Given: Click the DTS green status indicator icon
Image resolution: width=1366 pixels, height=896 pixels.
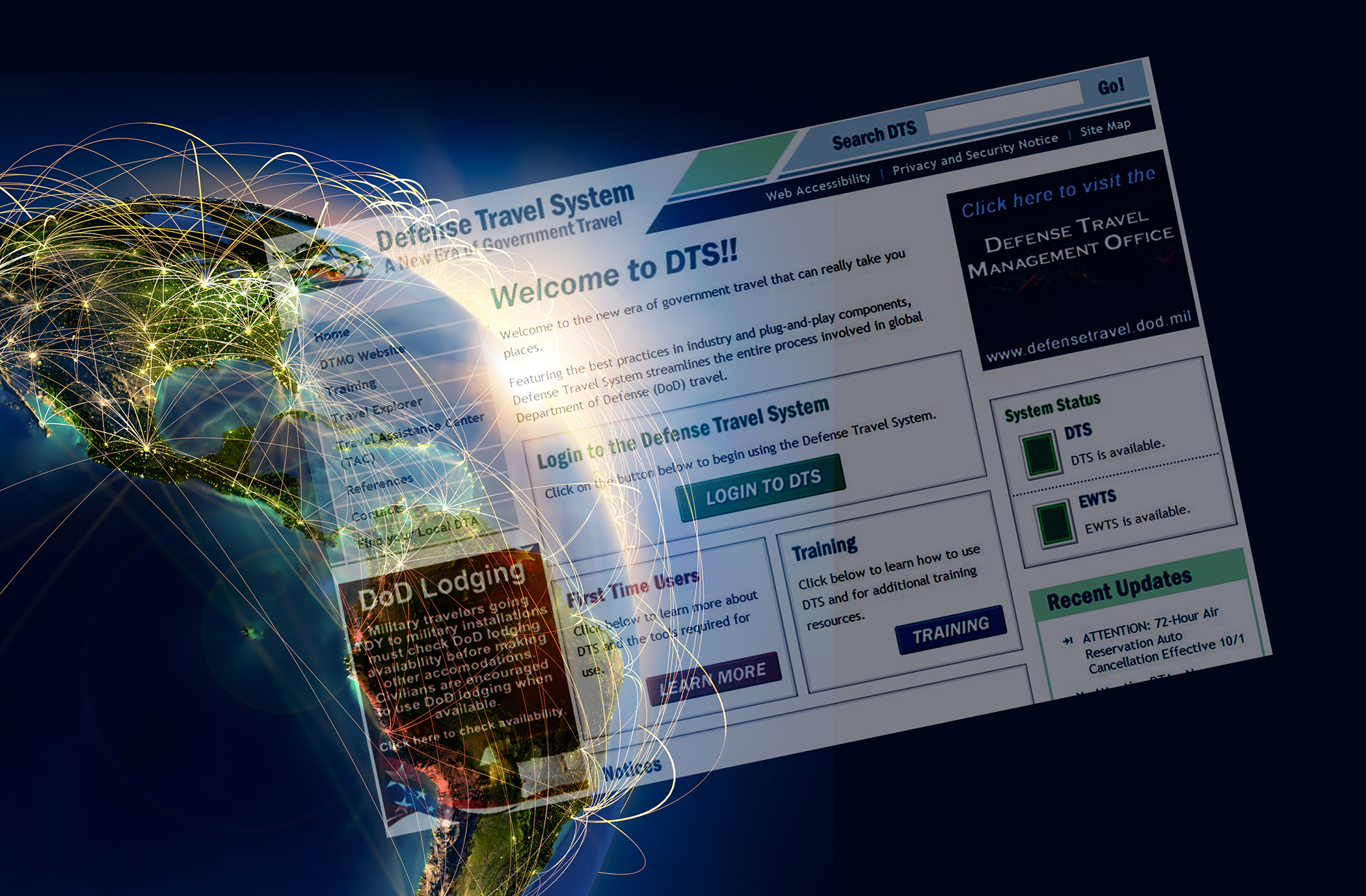Looking at the screenshot, I should (1039, 453).
